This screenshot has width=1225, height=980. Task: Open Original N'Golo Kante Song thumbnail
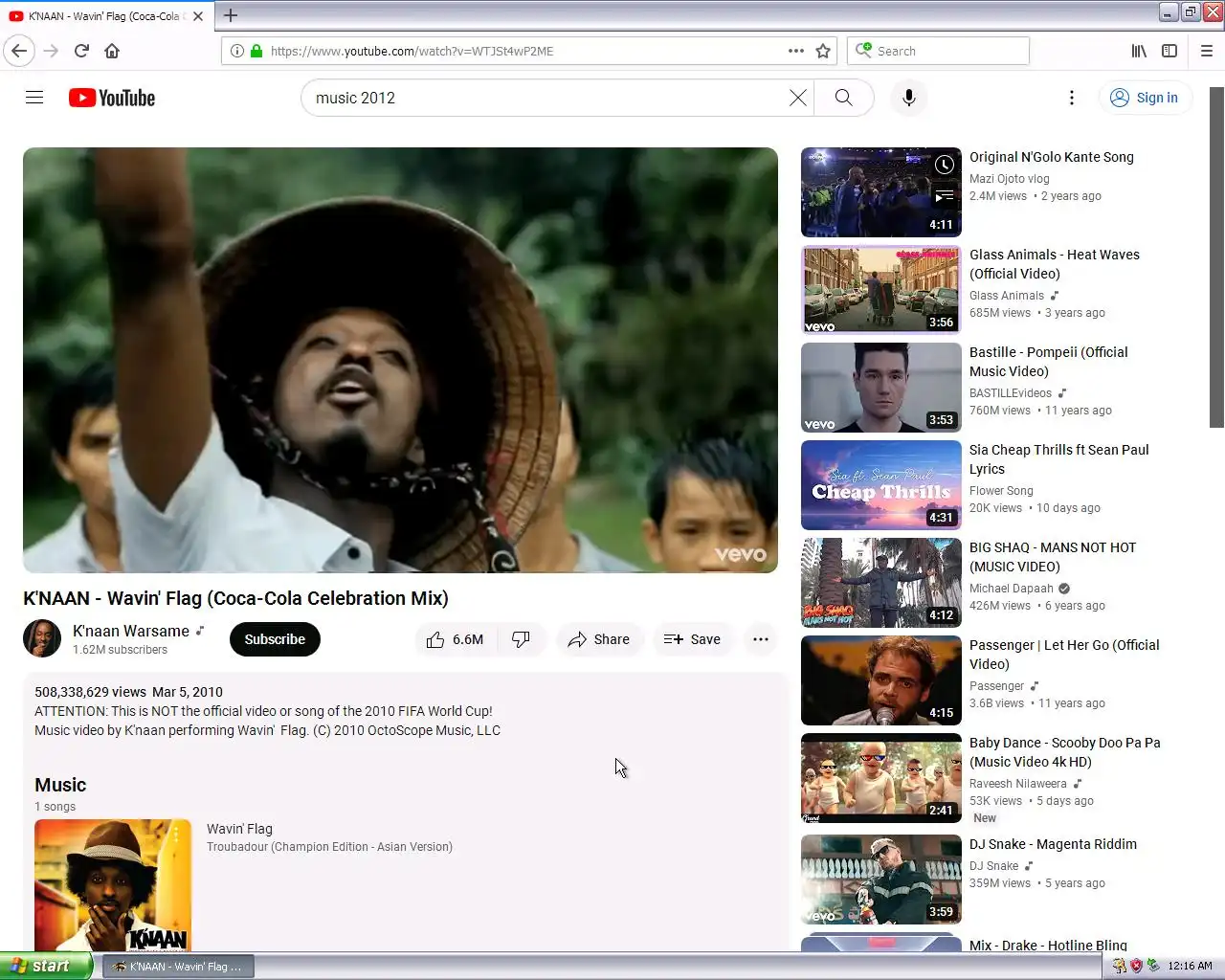coord(880,192)
